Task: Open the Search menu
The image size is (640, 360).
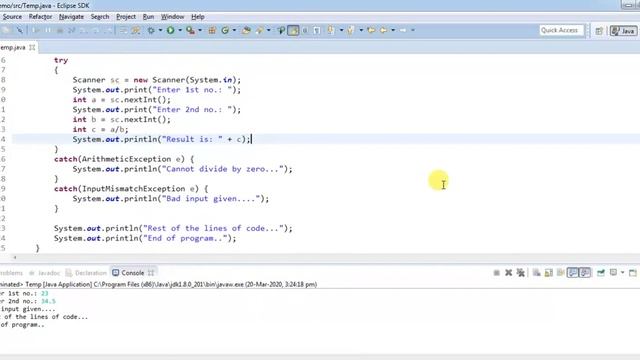Action: point(100,17)
